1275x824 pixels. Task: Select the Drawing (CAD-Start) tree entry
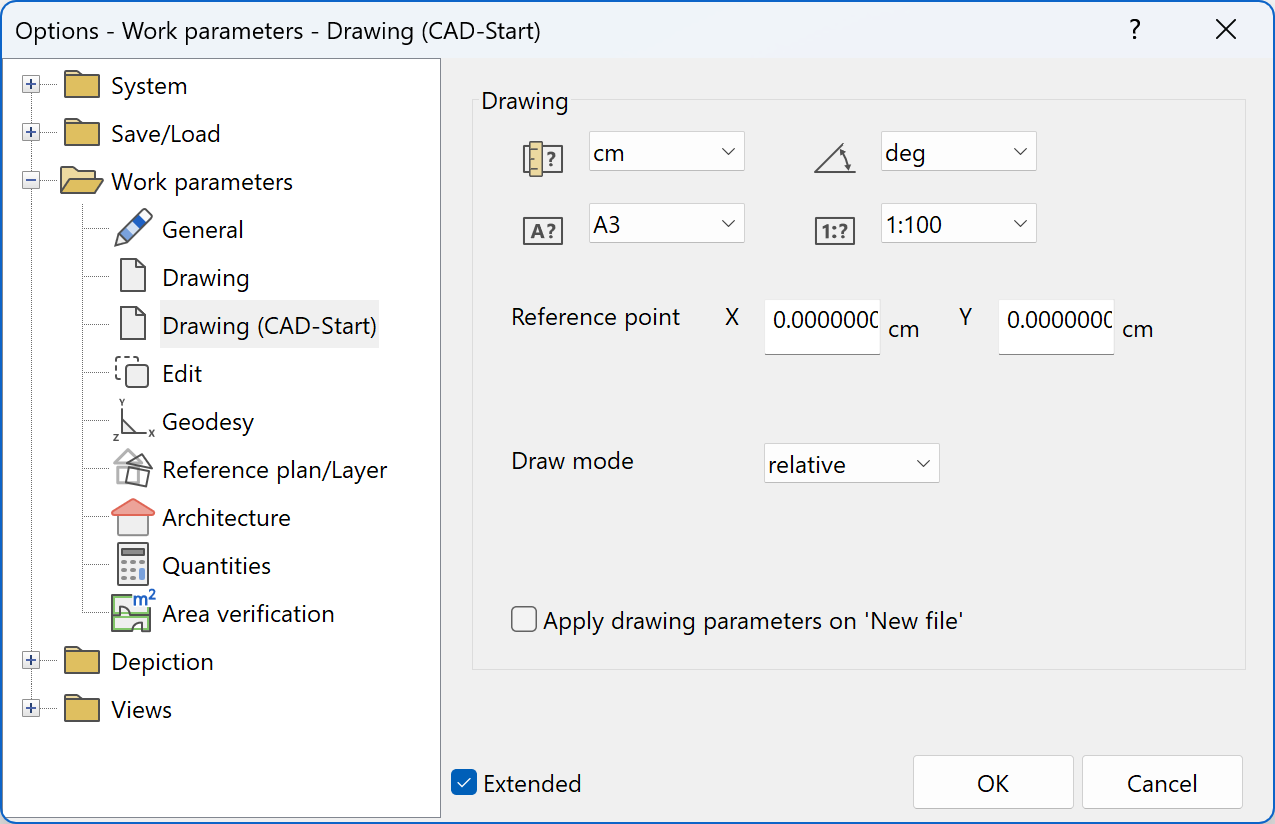tap(269, 325)
